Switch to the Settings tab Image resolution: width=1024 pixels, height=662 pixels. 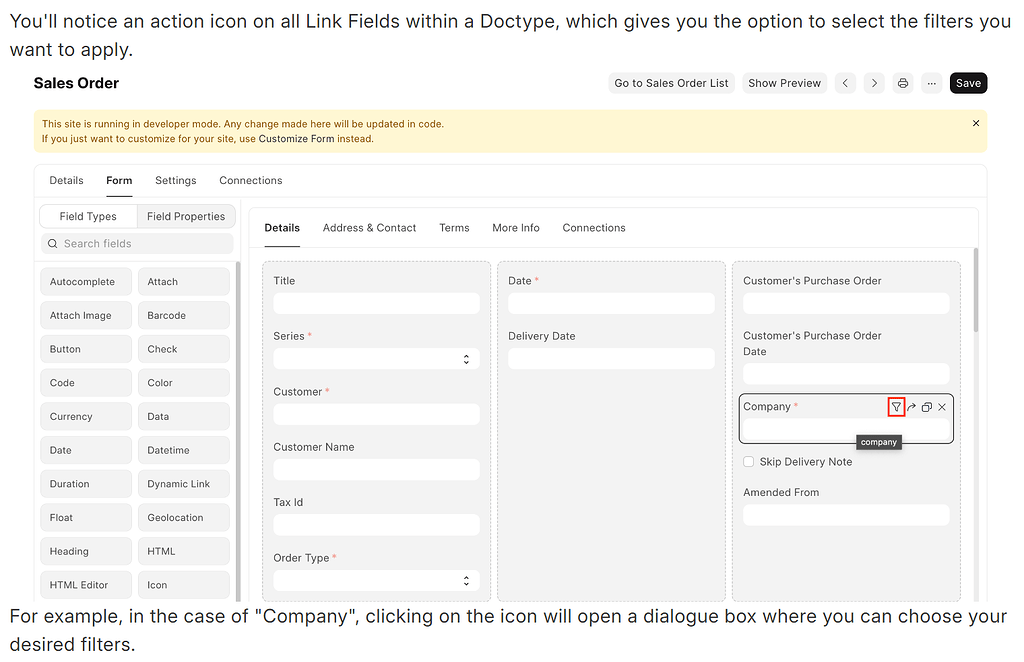[175, 180]
